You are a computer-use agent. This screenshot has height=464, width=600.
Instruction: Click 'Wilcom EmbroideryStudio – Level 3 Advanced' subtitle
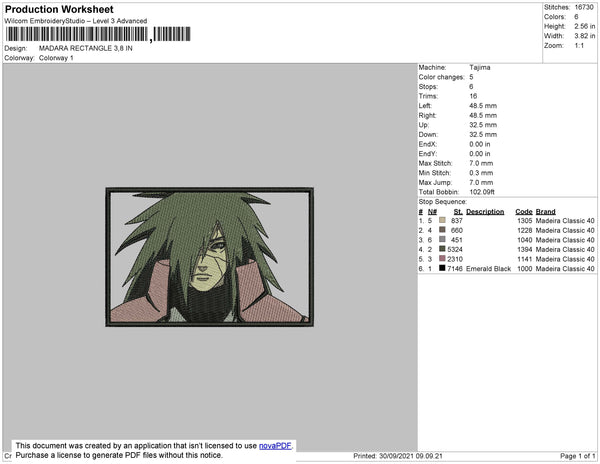76,21
